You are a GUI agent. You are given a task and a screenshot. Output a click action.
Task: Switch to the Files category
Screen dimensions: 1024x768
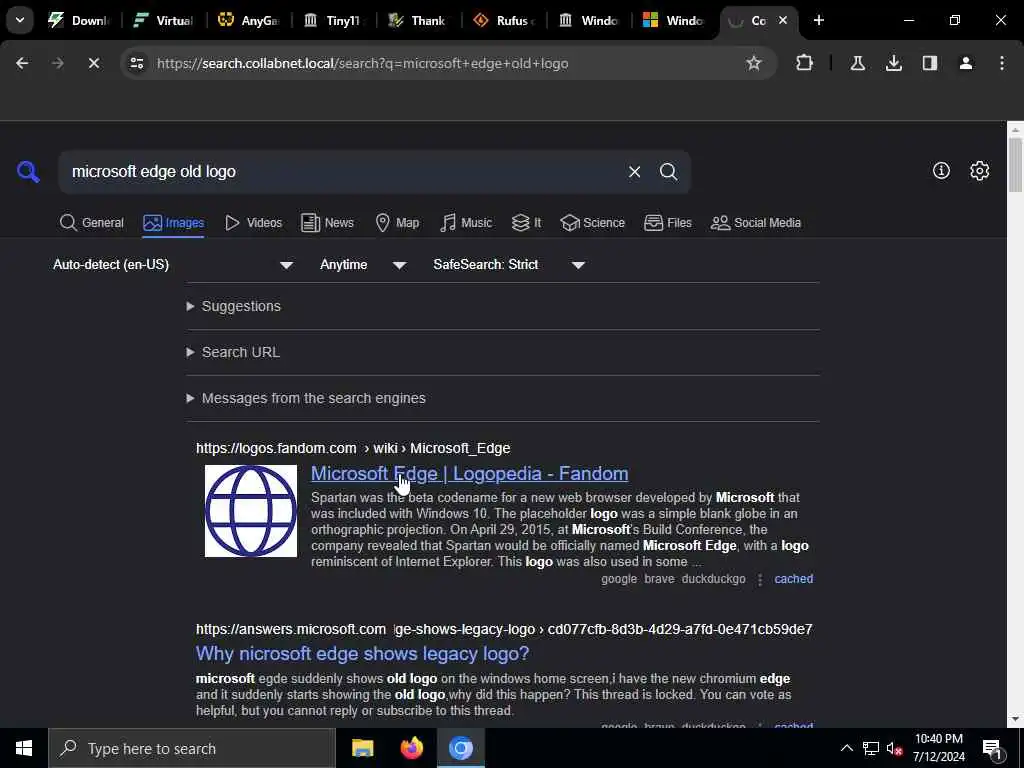click(668, 223)
